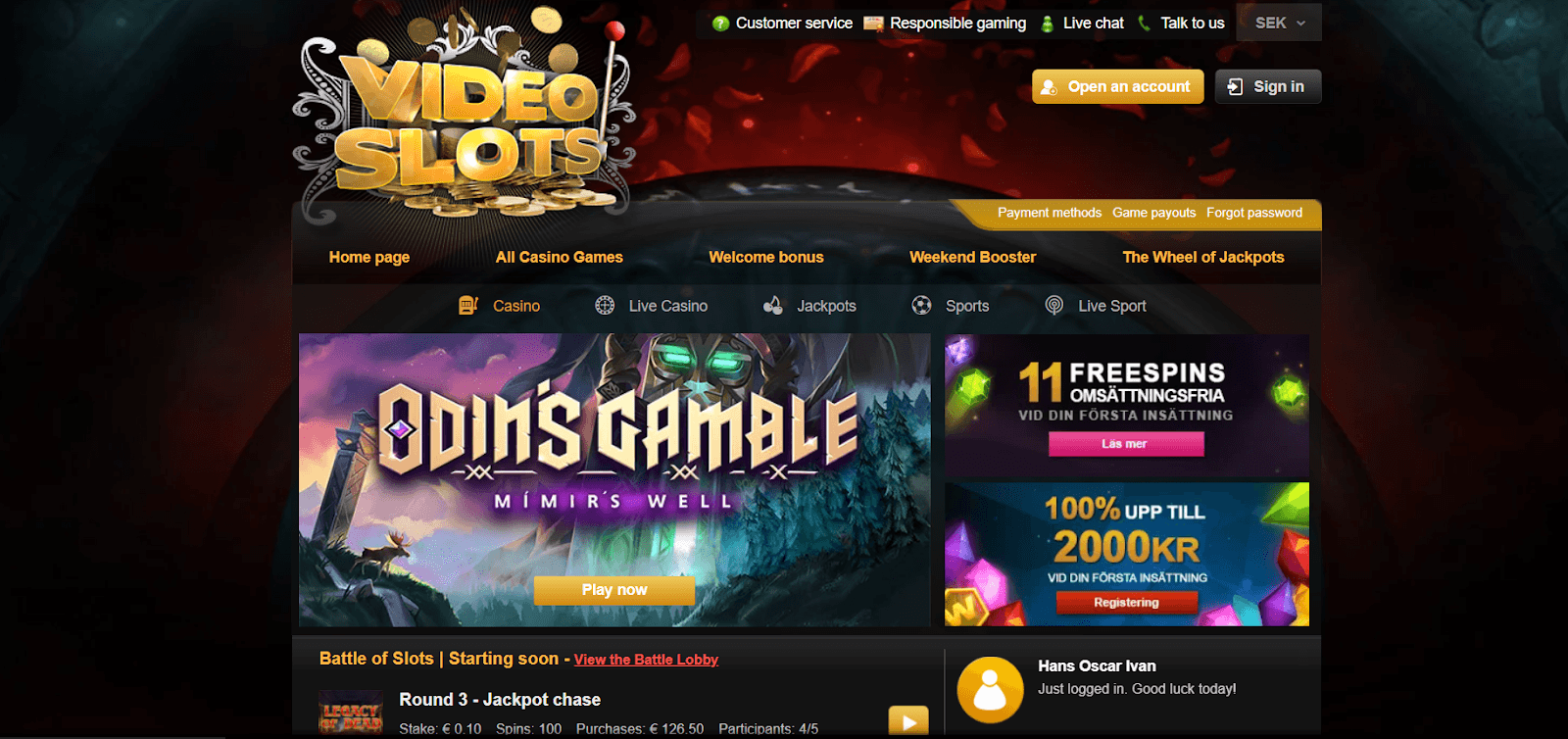The width and height of the screenshot is (1568, 739).
Task: Click the Responsible gaming icon
Action: click(873, 23)
